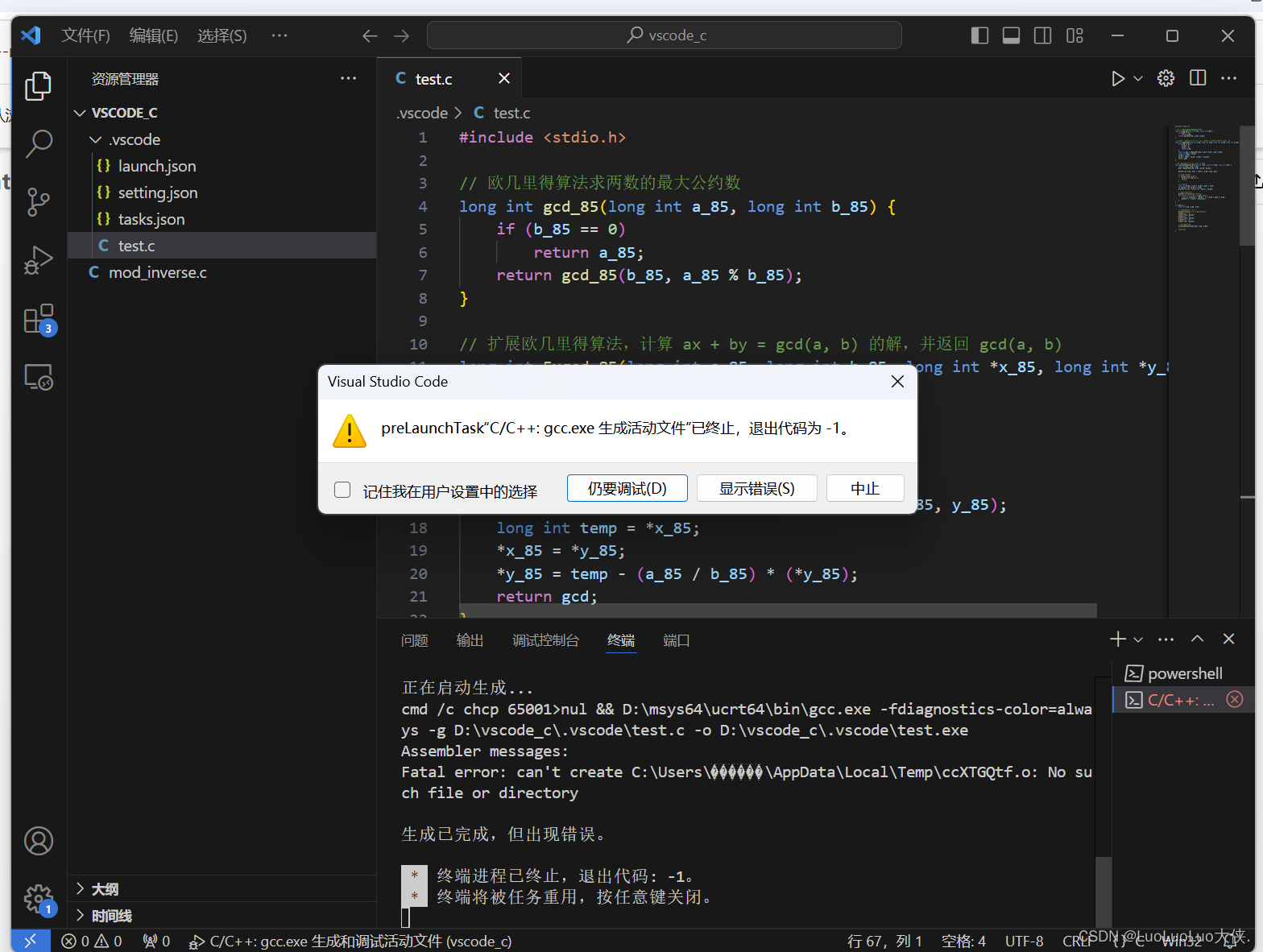This screenshot has width=1263, height=952.
Task: Open the new terminal profile dropdown
Action: click(1138, 639)
